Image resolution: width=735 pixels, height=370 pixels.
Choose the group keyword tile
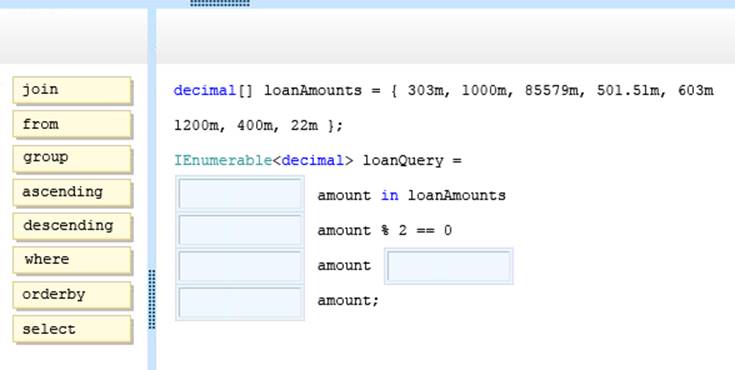[x=72, y=158]
